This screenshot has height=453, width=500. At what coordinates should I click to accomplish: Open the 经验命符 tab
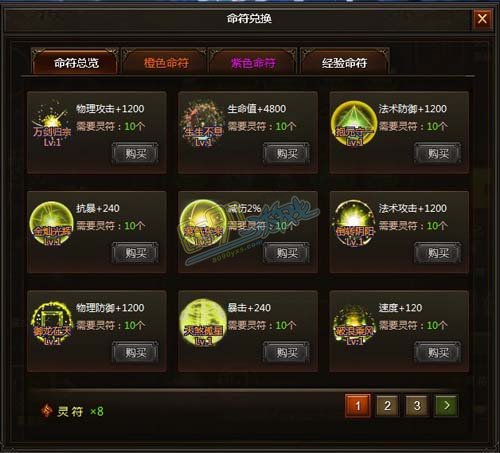(x=345, y=62)
